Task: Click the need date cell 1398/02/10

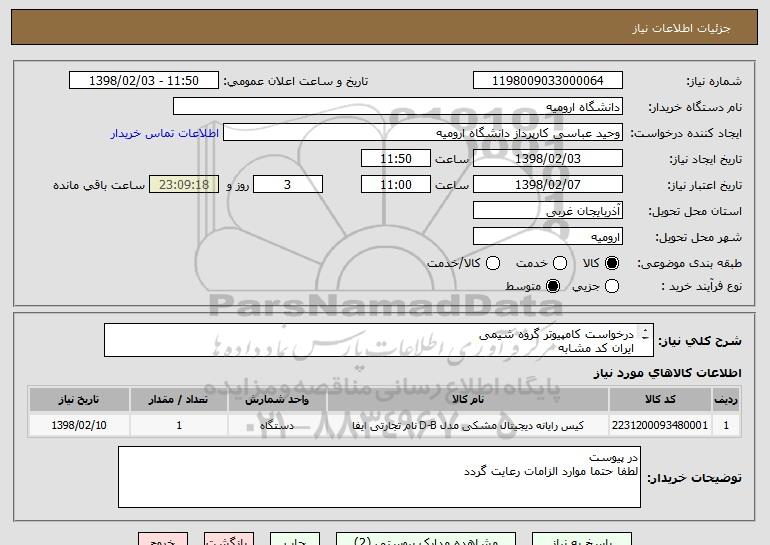Action: tap(79, 425)
